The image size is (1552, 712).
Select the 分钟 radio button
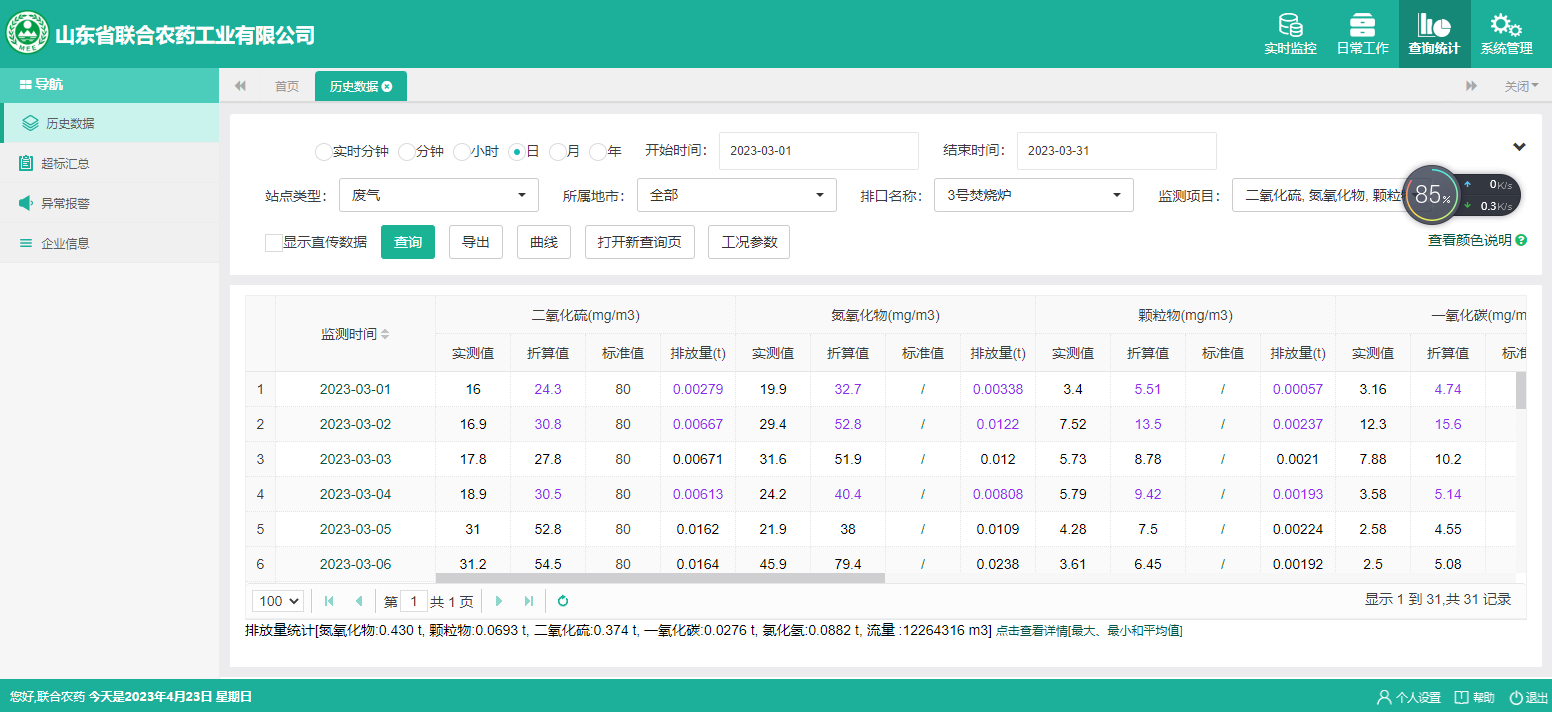pos(406,152)
